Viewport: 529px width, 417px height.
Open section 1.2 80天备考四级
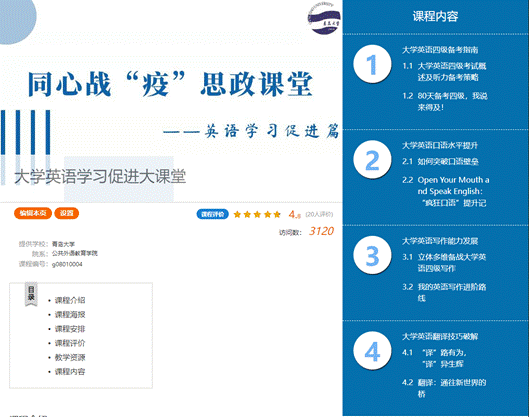[445, 102]
